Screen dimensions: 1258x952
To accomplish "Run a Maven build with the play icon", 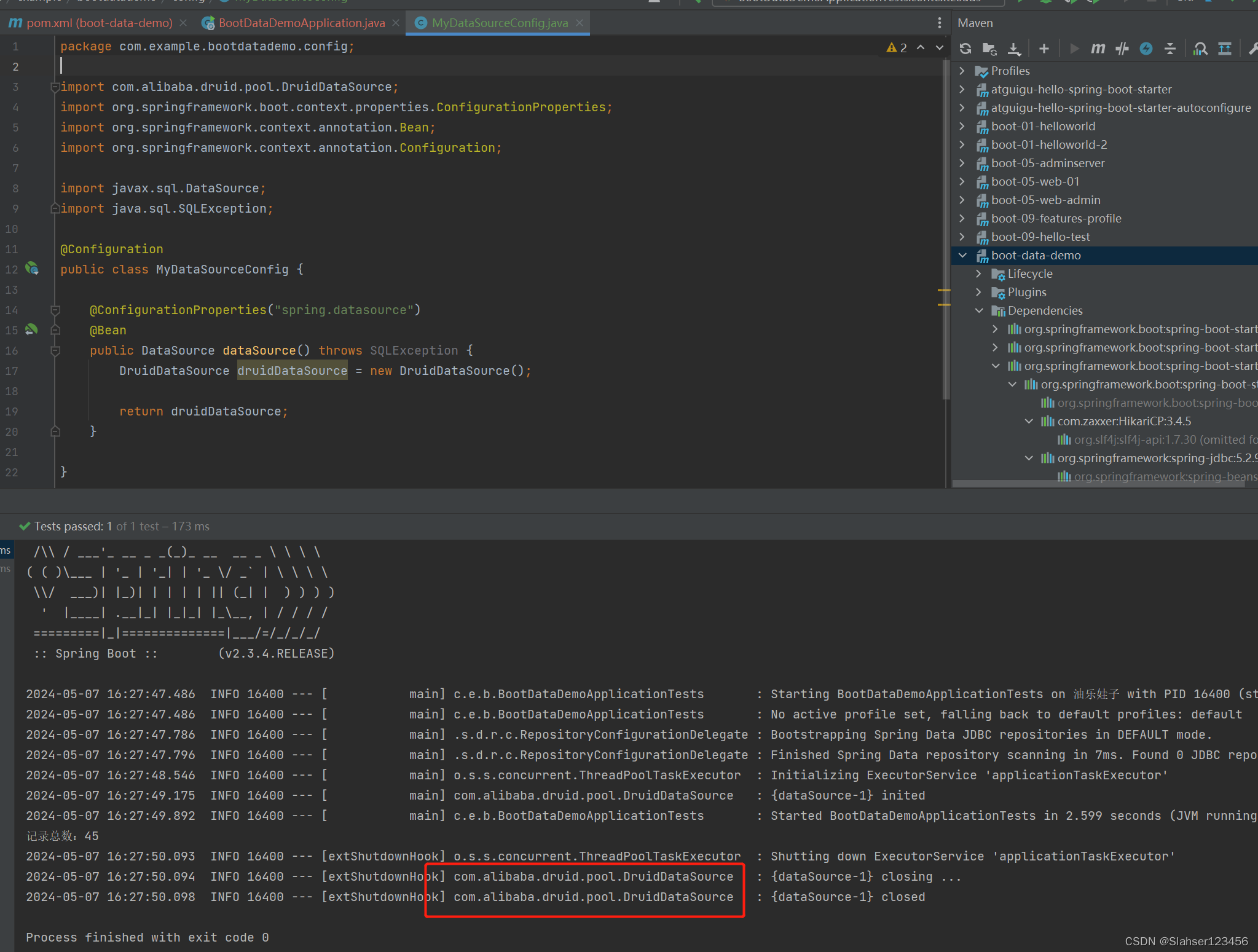I will 1074,48.
